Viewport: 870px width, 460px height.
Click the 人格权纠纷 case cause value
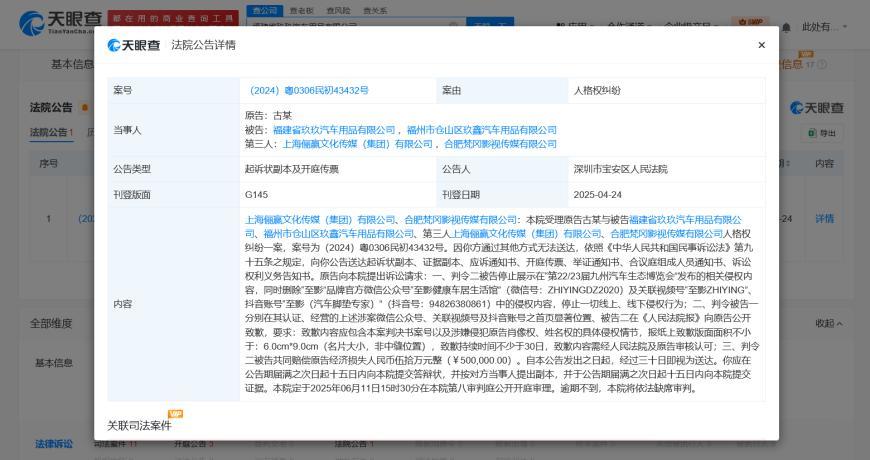(597, 90)
